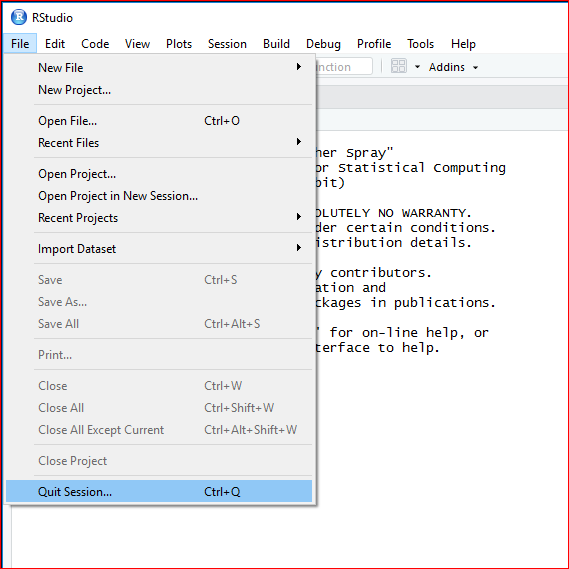Viewport: 569px width, 569px height.
Task: Open the Session menu
Action: 227,44
